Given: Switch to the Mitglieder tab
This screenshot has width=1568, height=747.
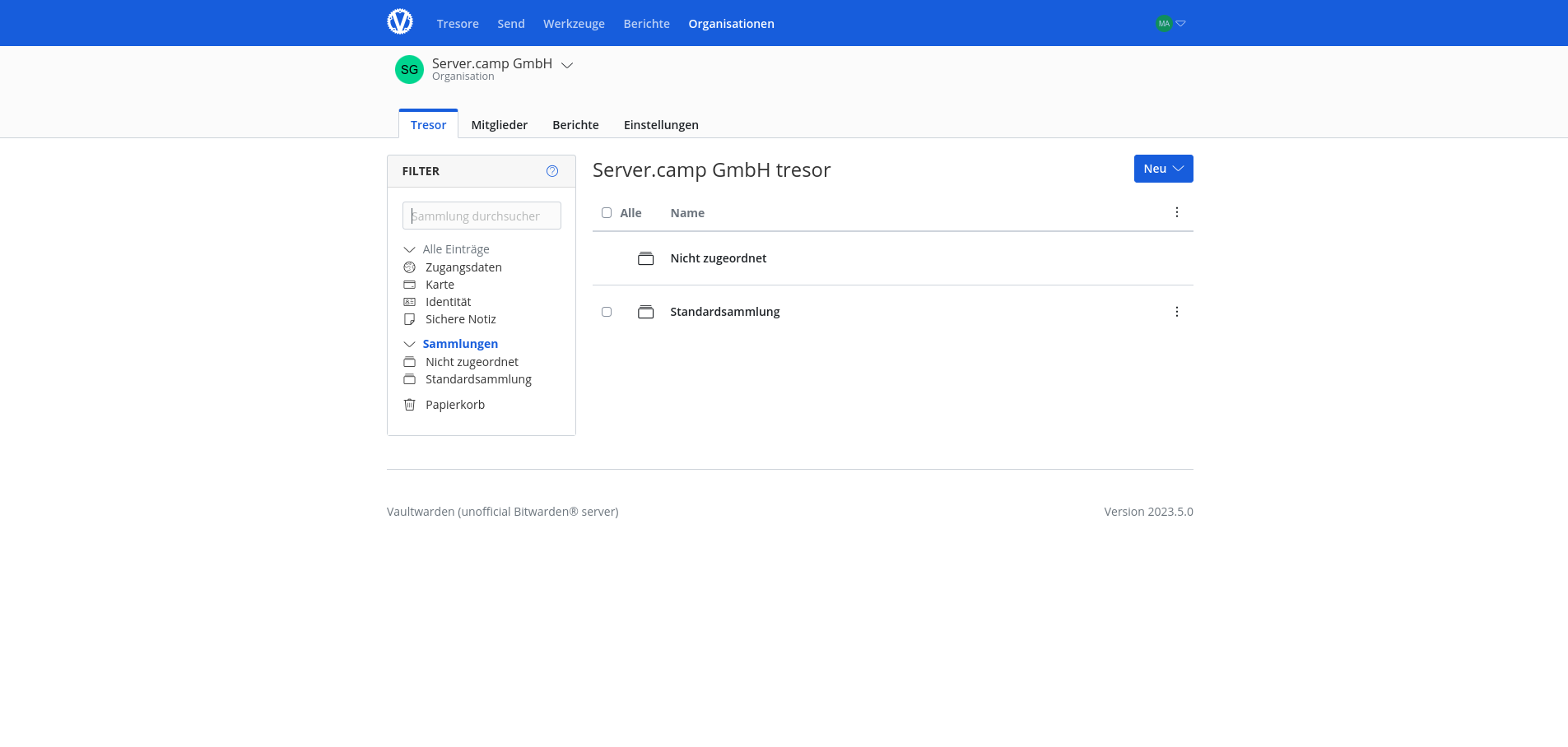Looking at the screenshot, I should pyautogui.click(x=499, y=125).
